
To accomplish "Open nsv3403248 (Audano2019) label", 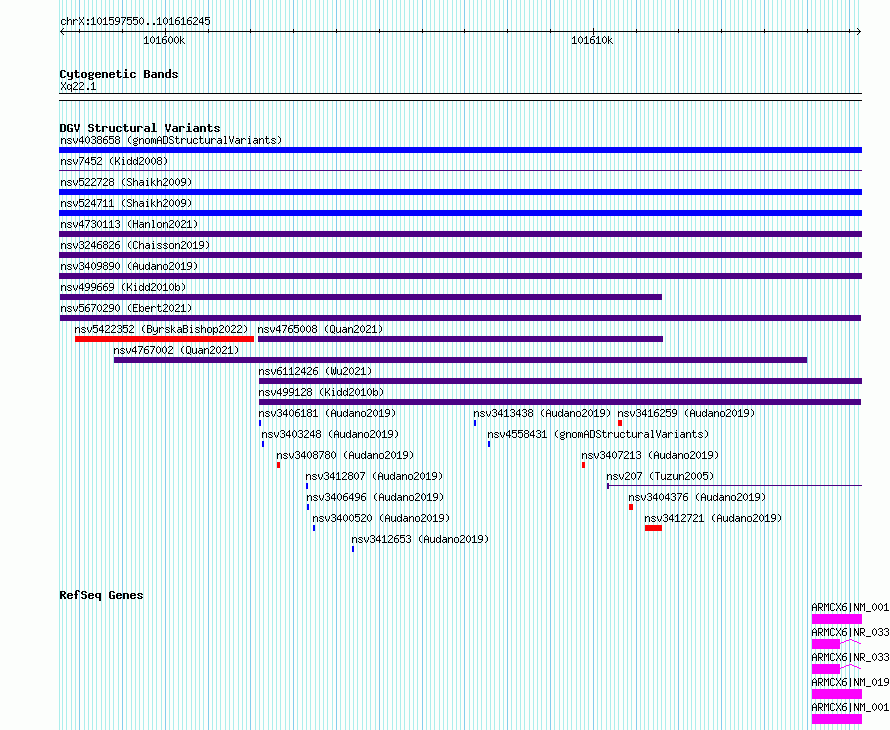I will 330,434.
